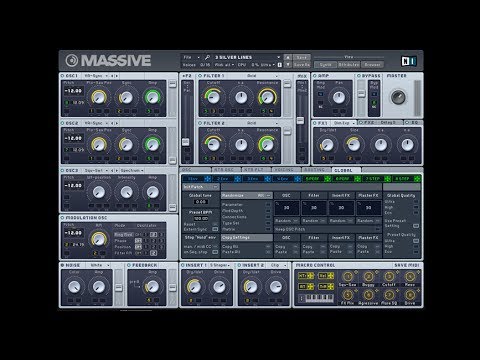
Task: Switch to the Routing tab
Action: click(x=316, y=170)
